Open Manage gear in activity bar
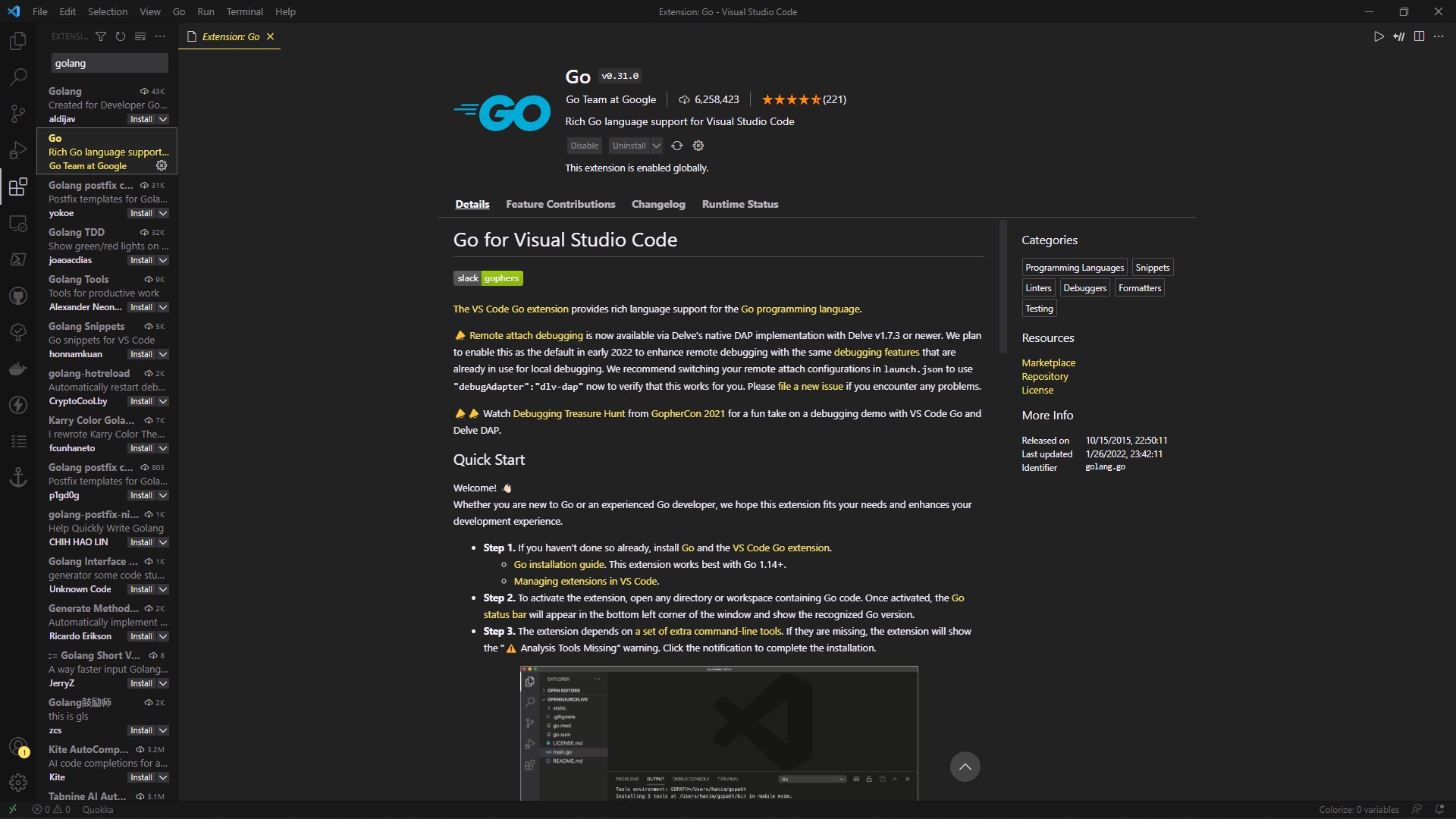 tap(18, 782)
